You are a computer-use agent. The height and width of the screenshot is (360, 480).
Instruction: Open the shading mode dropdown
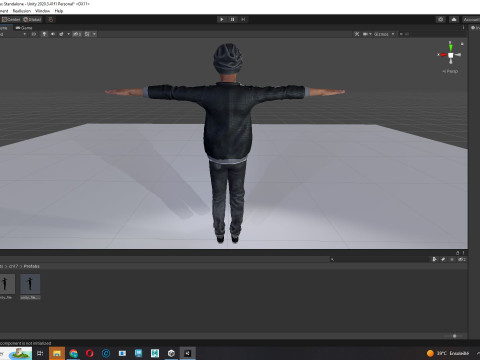pyautogui.click(x=13, y=34)
